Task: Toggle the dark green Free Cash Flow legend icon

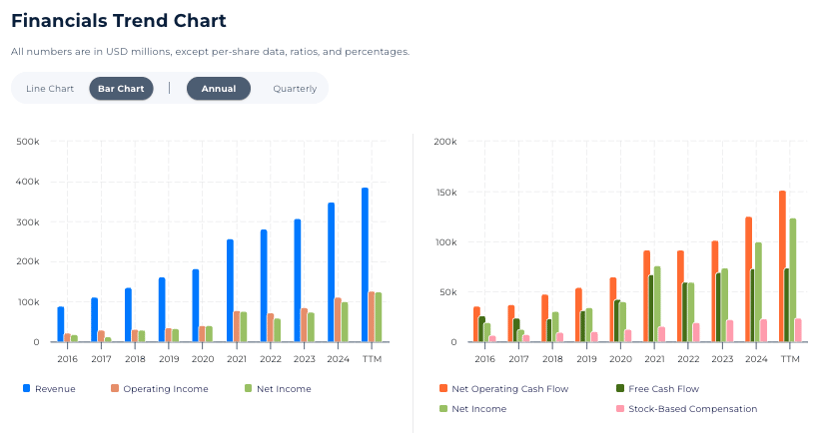Action: click(621, 388)
